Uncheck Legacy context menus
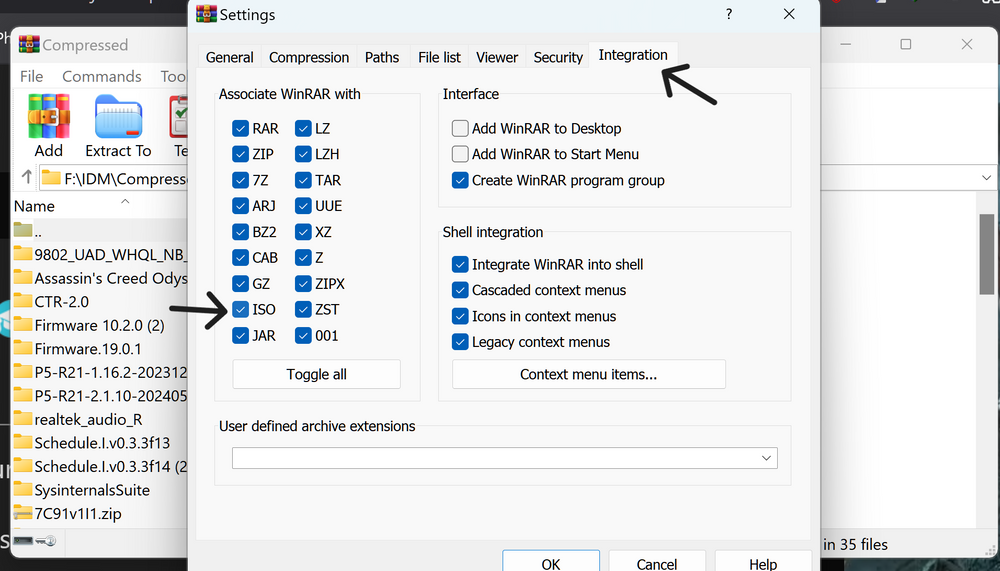The height and width of the screenshot is (571, 1000). pyautogui.click(x=460, y=342)
